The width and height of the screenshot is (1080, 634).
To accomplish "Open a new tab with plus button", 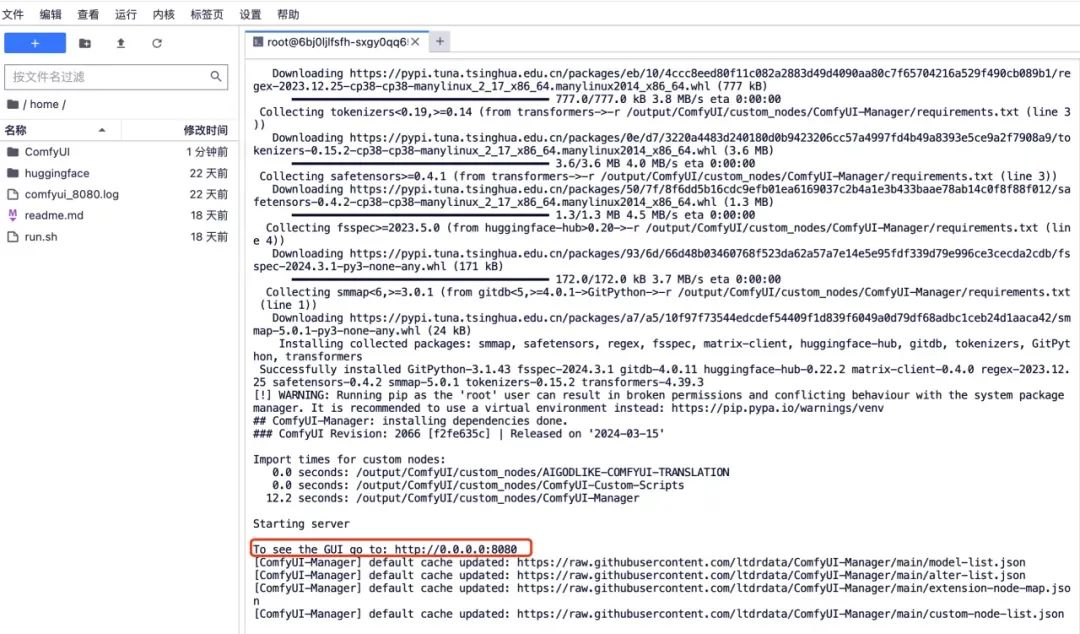I will (x=439, y=41).
